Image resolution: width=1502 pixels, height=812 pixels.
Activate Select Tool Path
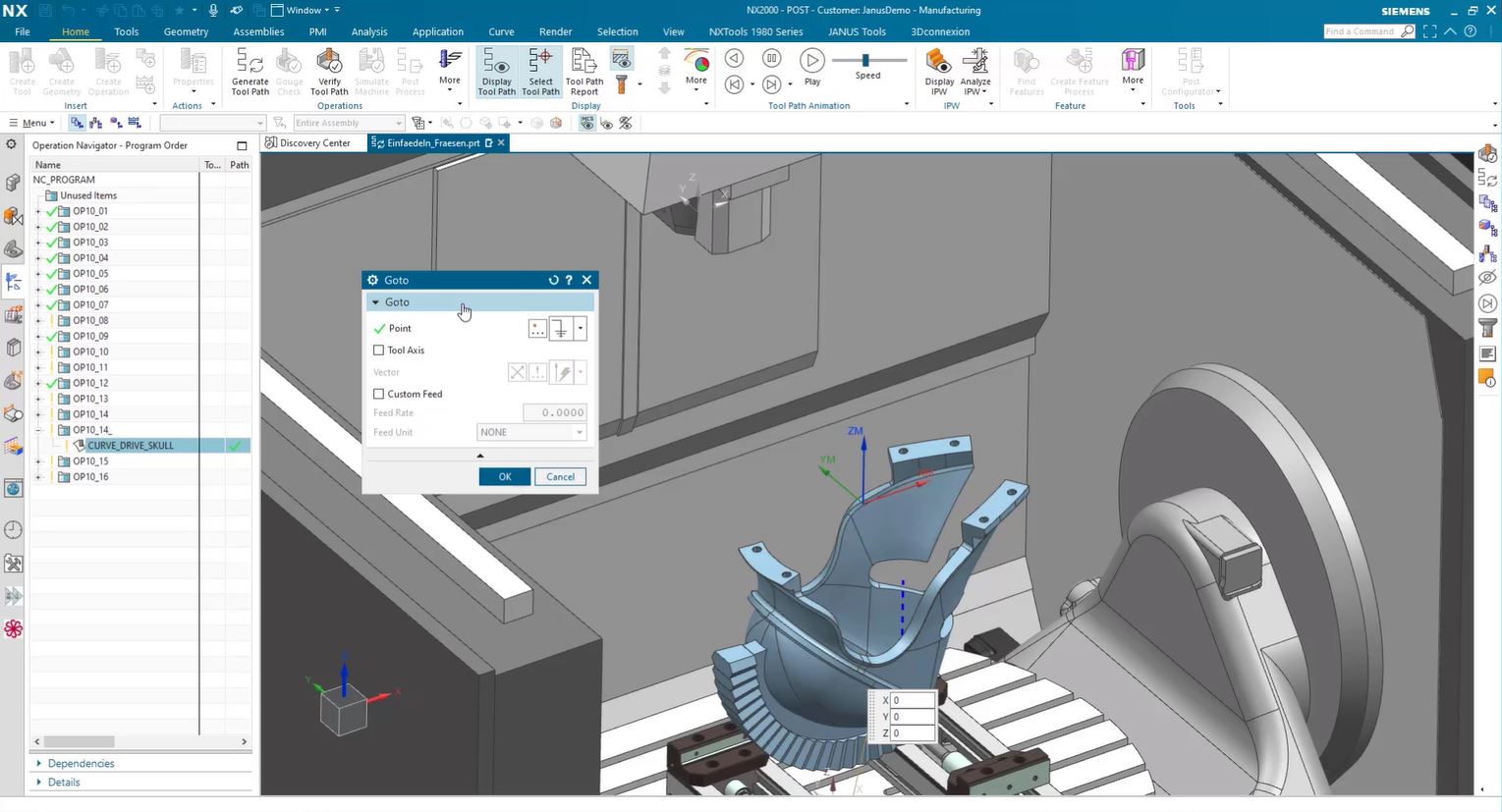540,73
